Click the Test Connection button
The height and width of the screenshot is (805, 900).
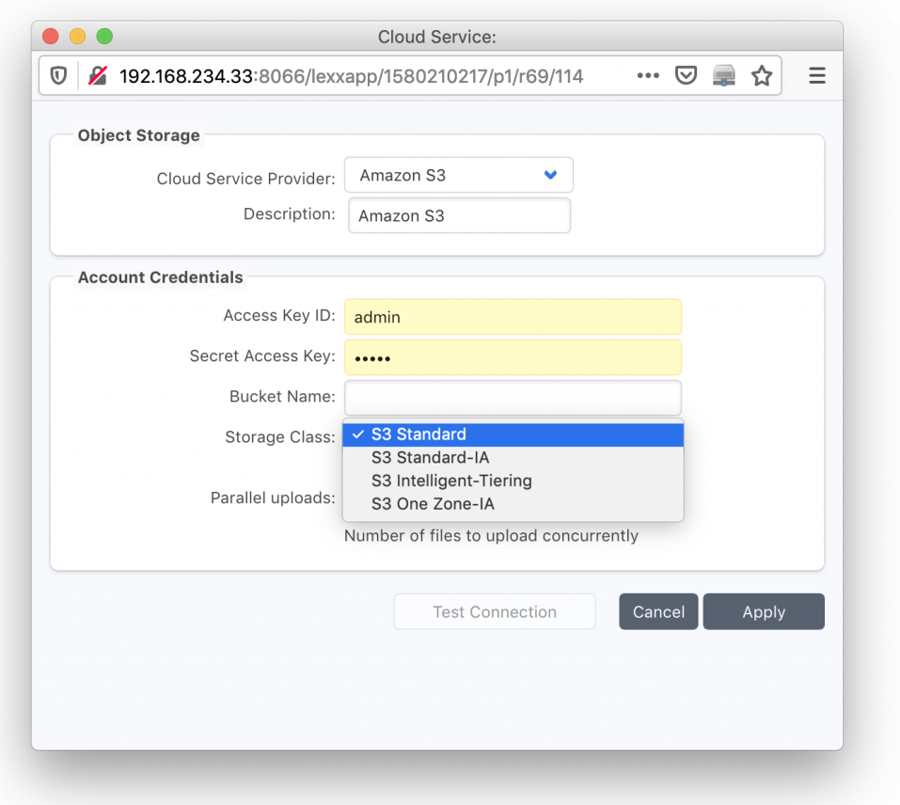[495, 612]
